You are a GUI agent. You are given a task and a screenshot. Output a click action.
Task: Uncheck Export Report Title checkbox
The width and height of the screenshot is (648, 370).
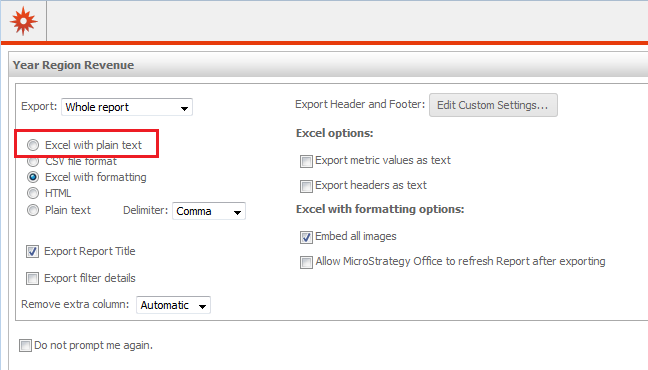pyautogui.click(x=33, y=251)
